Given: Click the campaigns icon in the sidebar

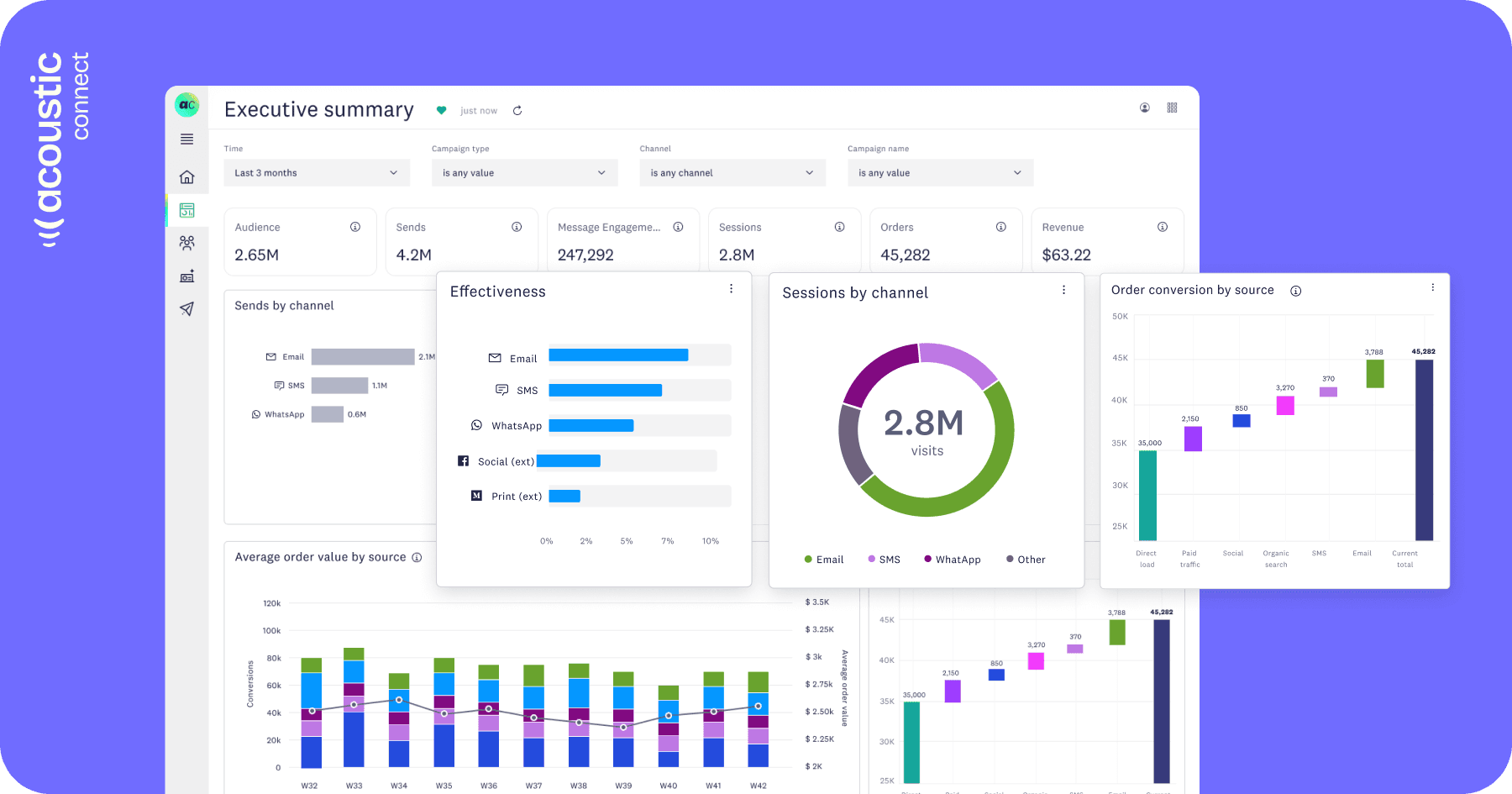Looking at the screenshot, I should click(x=186, y=276).
